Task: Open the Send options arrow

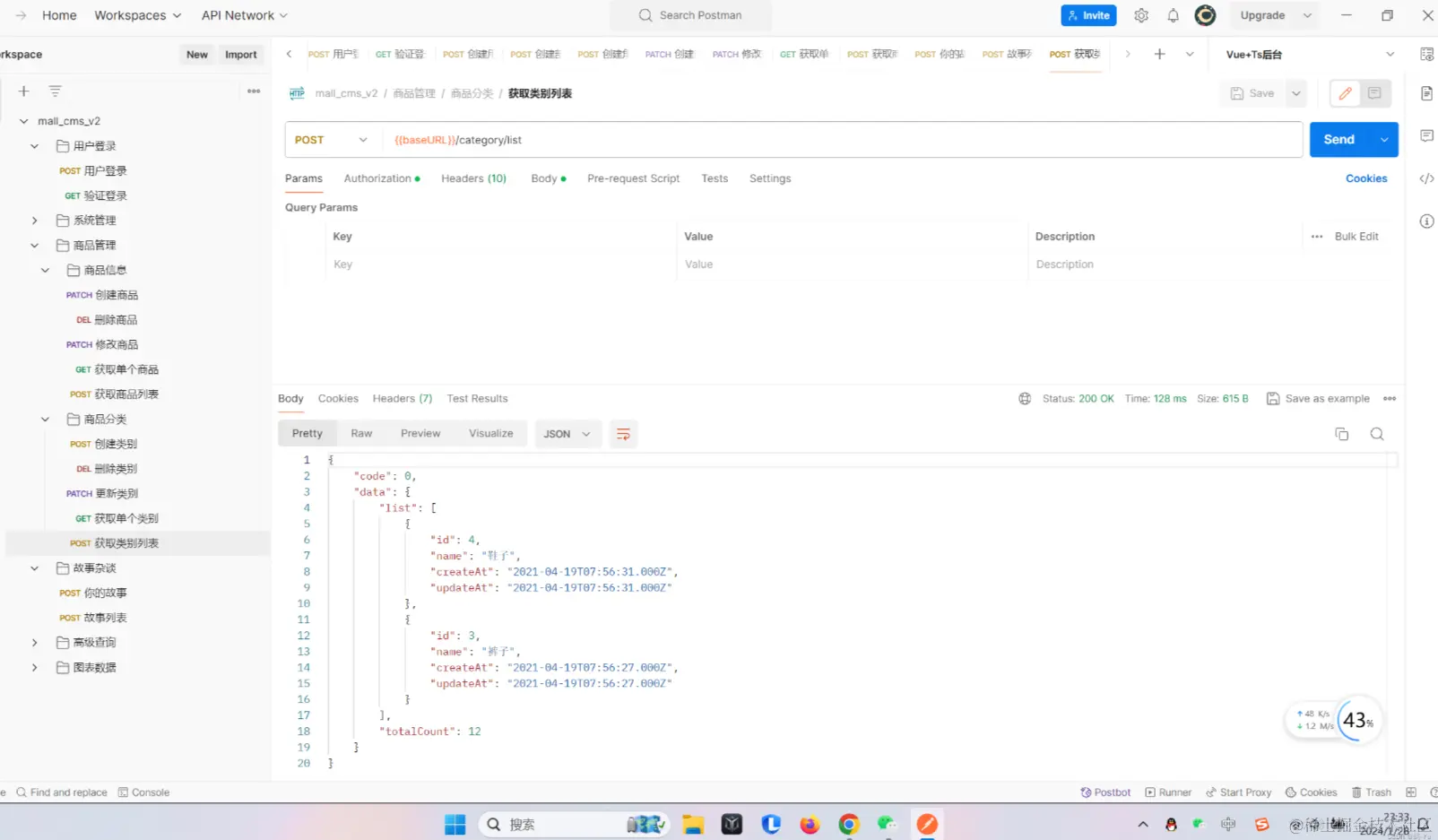Action: tap(1384, 140)
